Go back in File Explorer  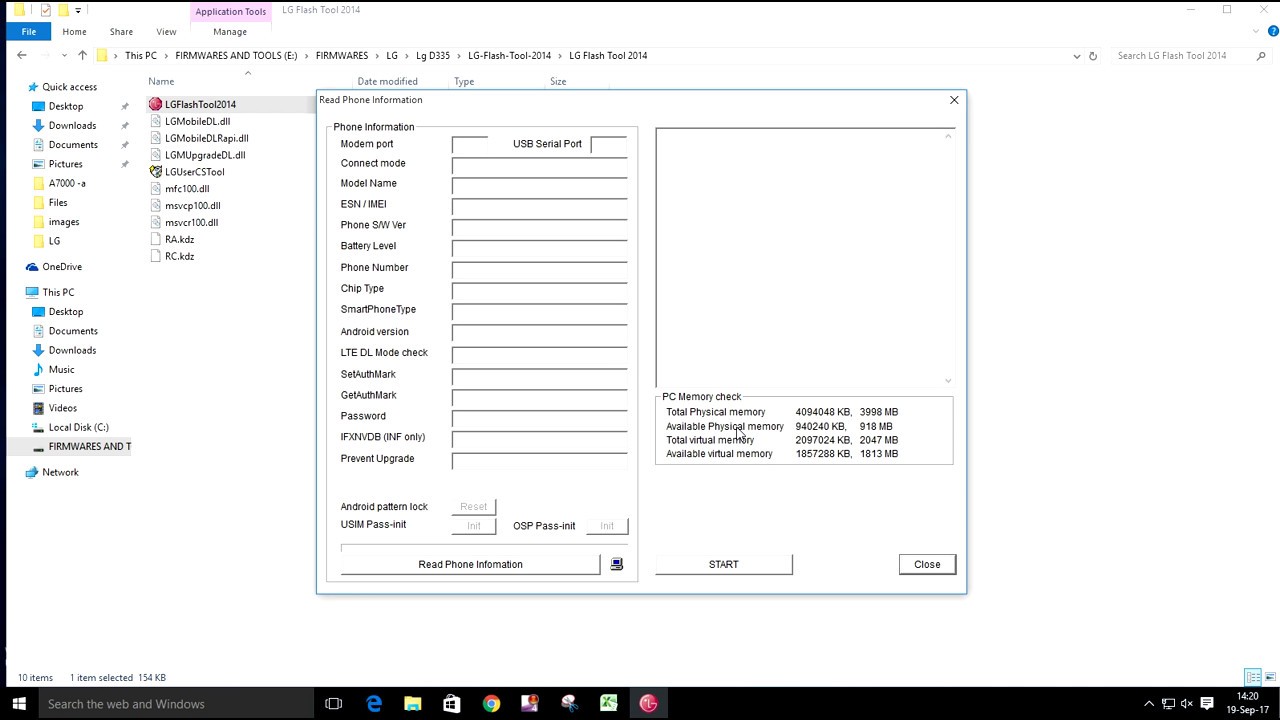coord(22,56)
